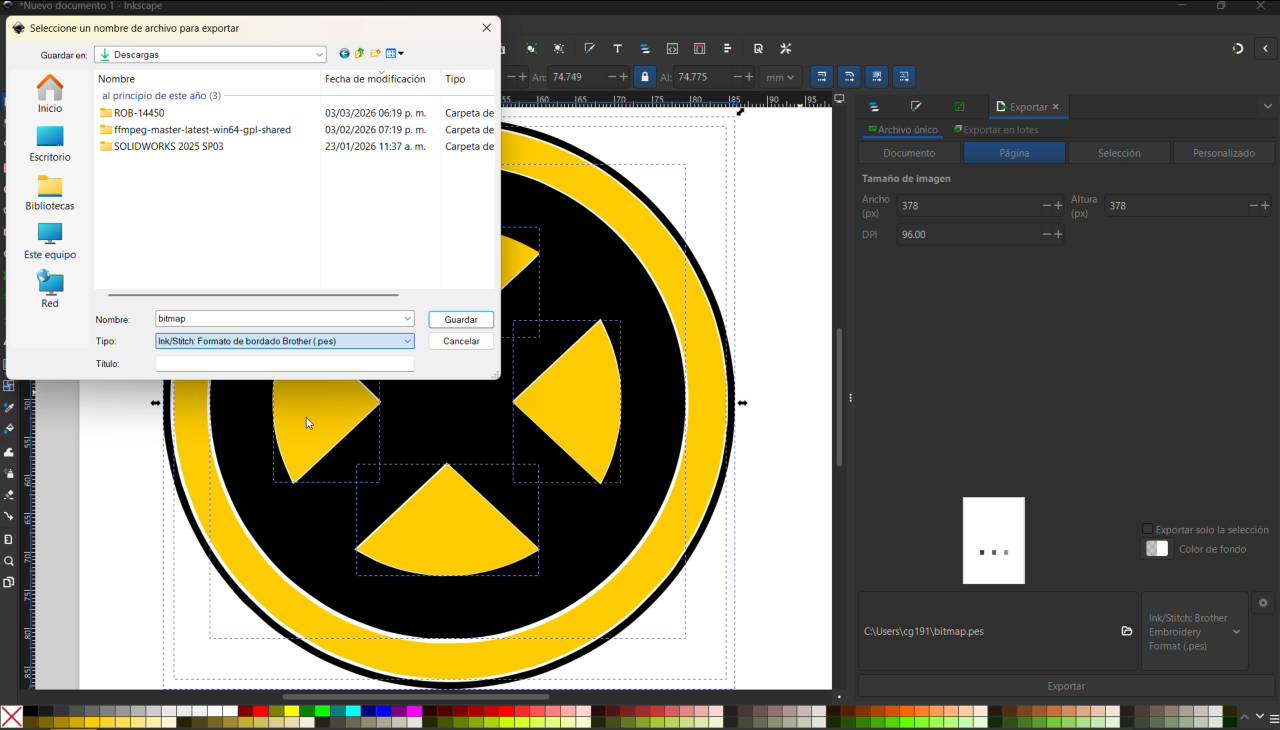Close the Exportar panel tab

pyautogui.click(x=1055, y=107)
